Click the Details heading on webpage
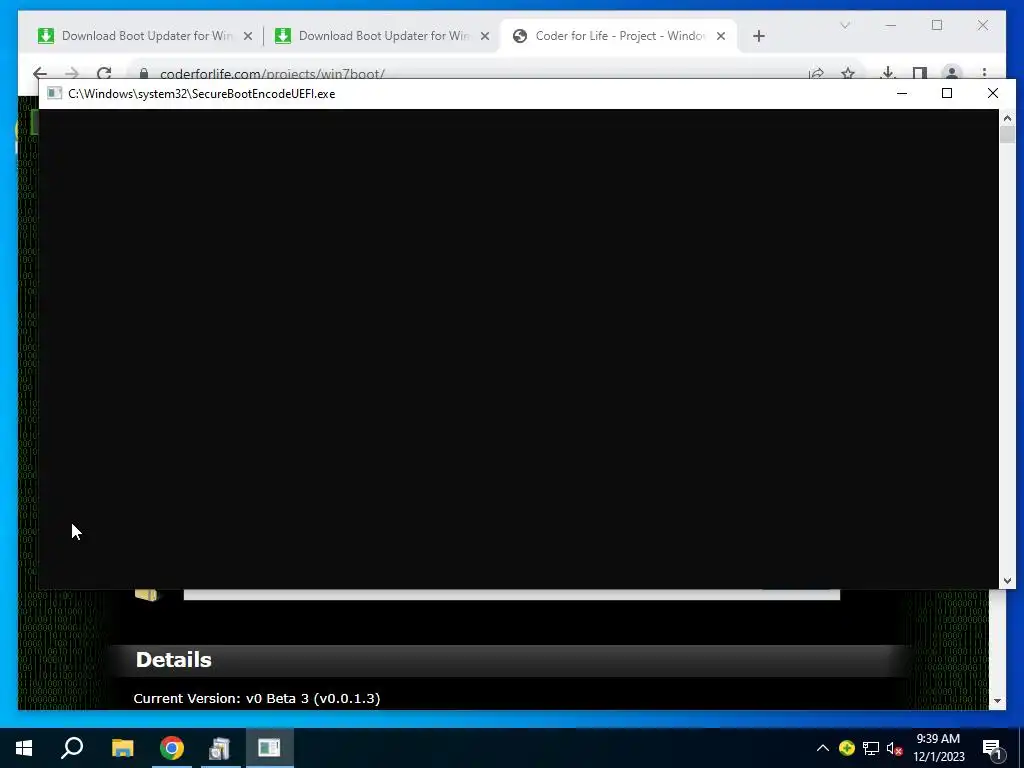Image resolution: width=1024 pixels, height=768 pixels. [174, 660]
